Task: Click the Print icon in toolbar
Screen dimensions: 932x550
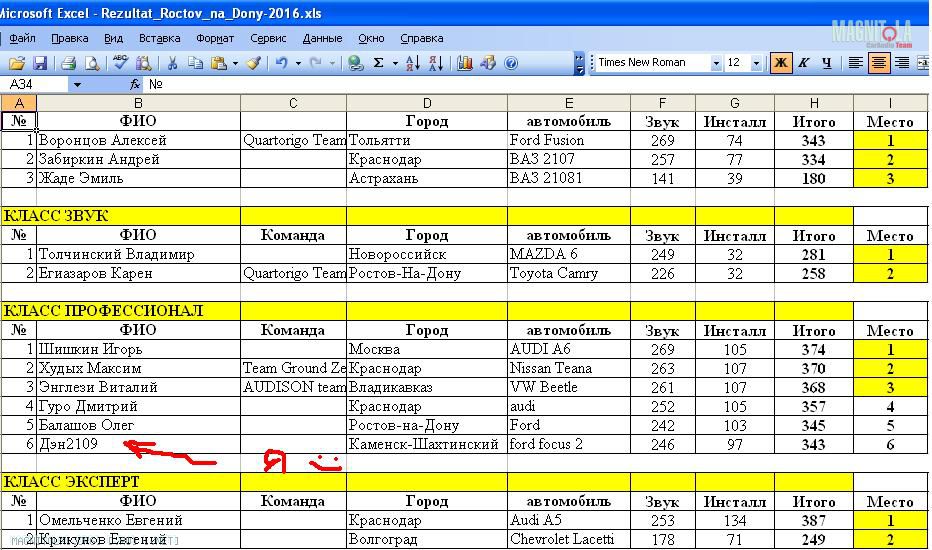Action: [x=69, y=63]
